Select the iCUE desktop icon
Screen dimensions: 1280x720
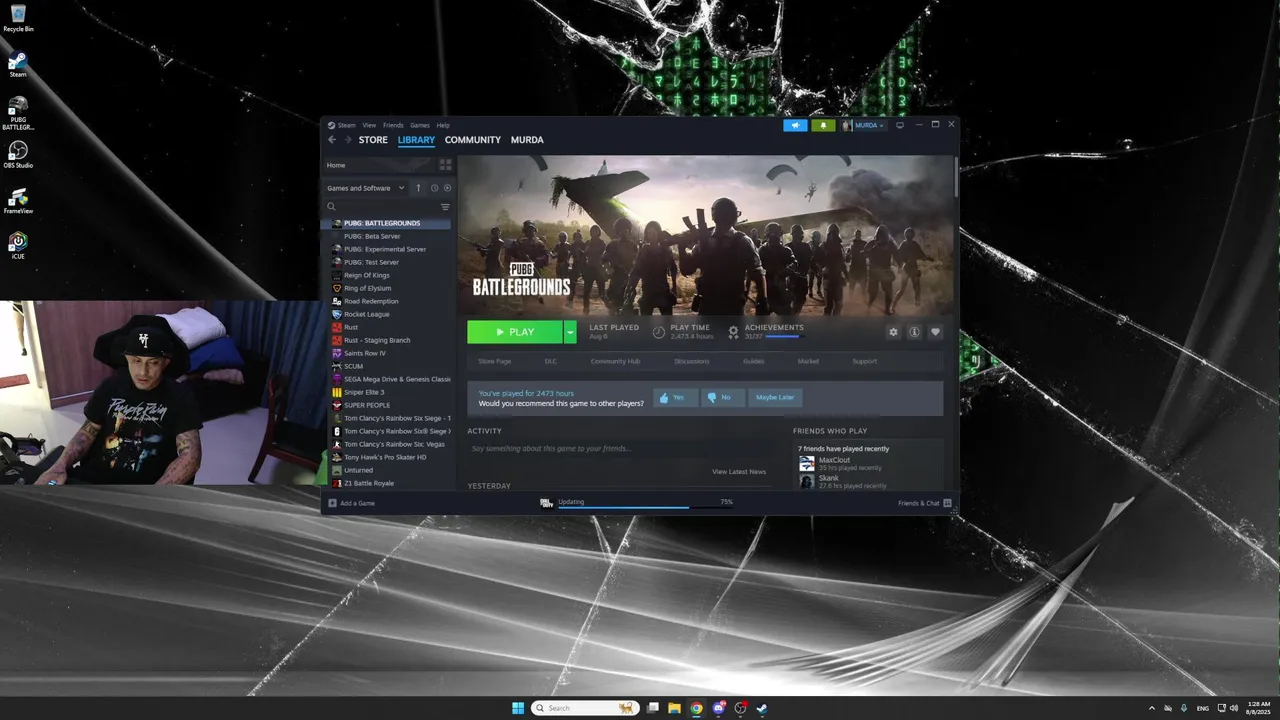click(18, 245)
